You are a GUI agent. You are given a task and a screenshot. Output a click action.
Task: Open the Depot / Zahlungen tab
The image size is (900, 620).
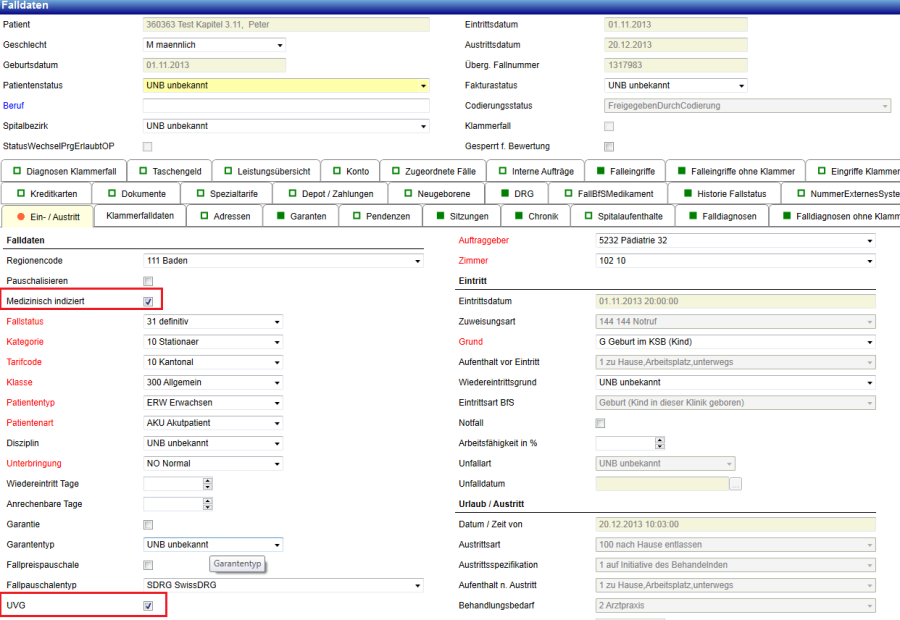(330, 193)
